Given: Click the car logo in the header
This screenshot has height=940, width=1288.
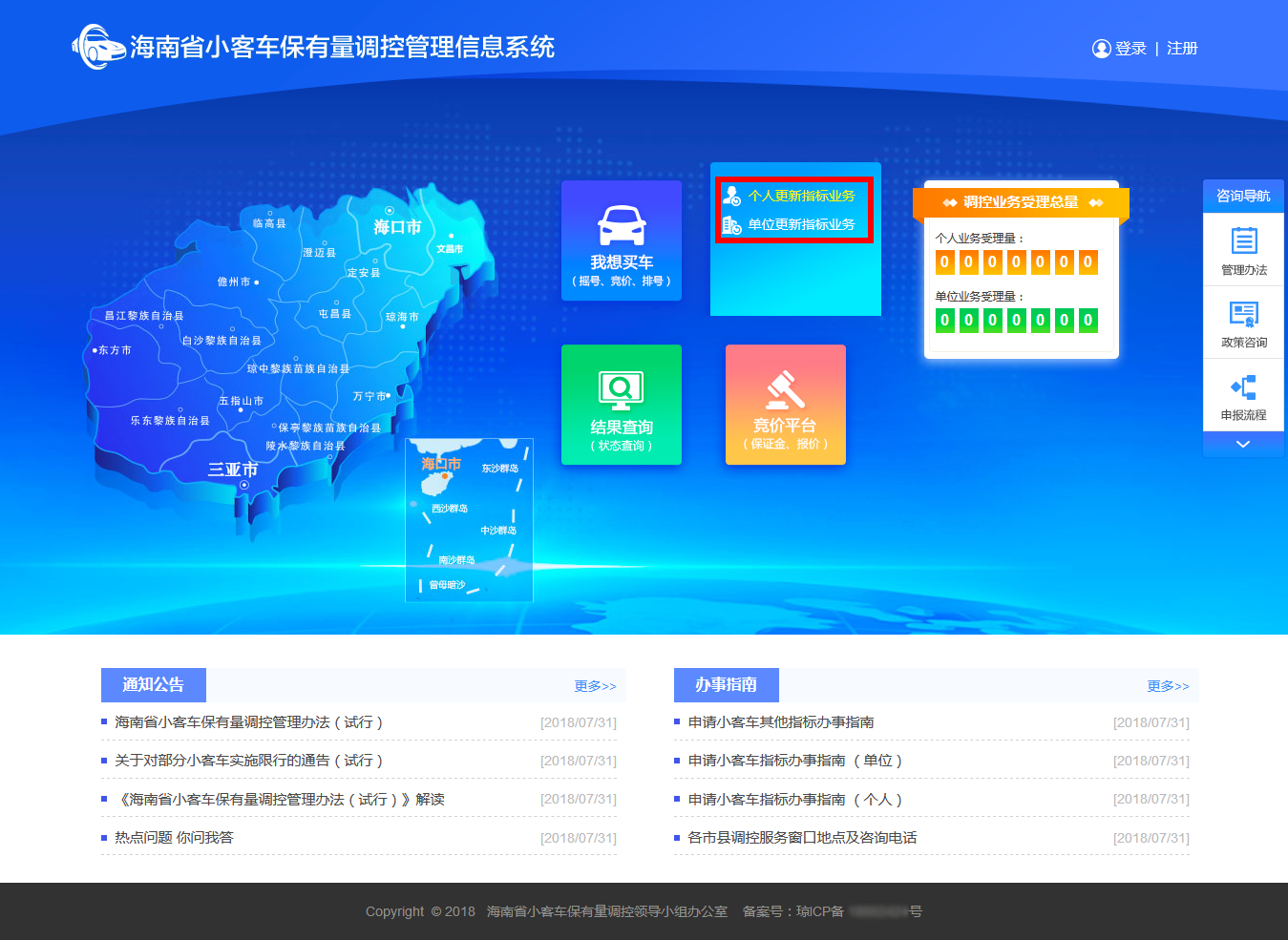Looking at the screenshot, I should tap(98, 47).
